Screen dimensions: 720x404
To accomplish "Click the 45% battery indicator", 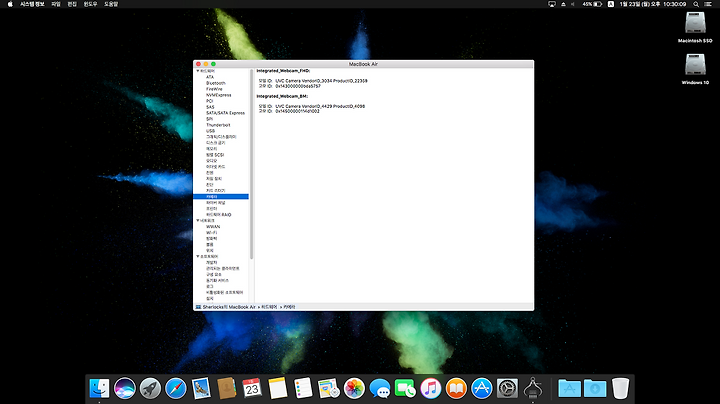I will pos(592,4).
